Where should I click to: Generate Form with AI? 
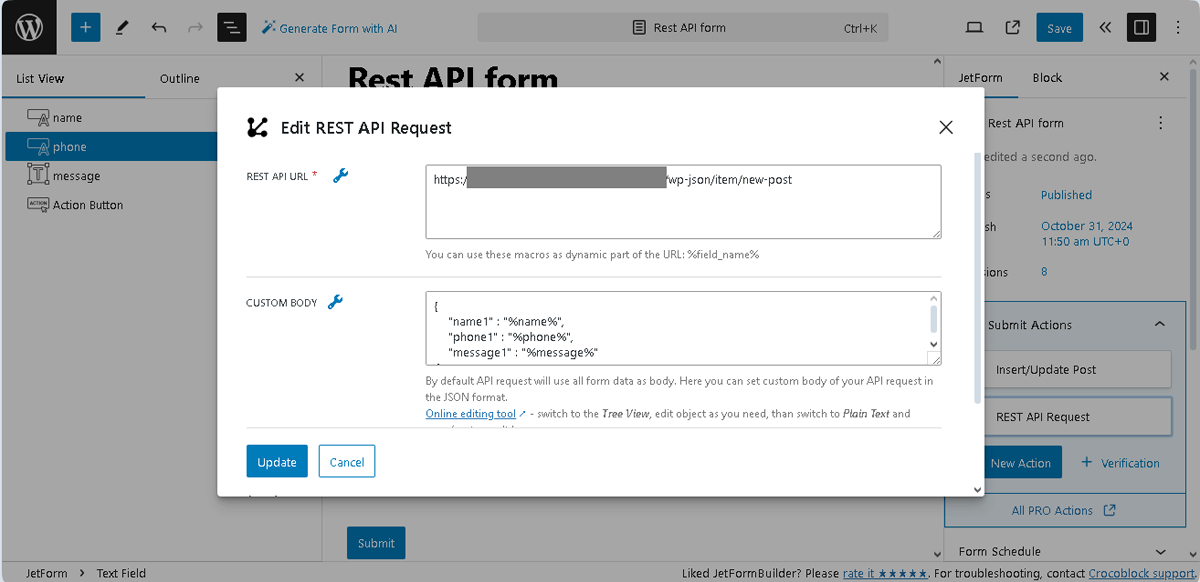329,28
